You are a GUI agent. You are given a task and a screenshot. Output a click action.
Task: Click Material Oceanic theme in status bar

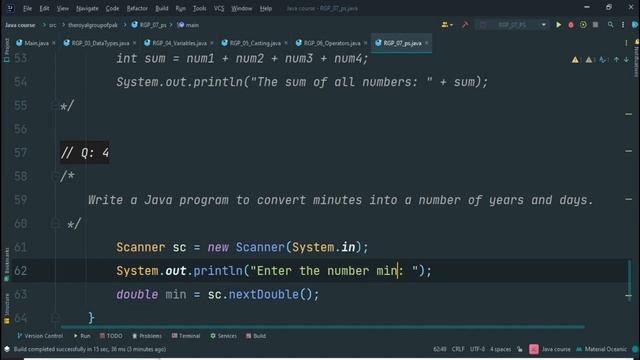pyautogui.click(x=602, y=349)
